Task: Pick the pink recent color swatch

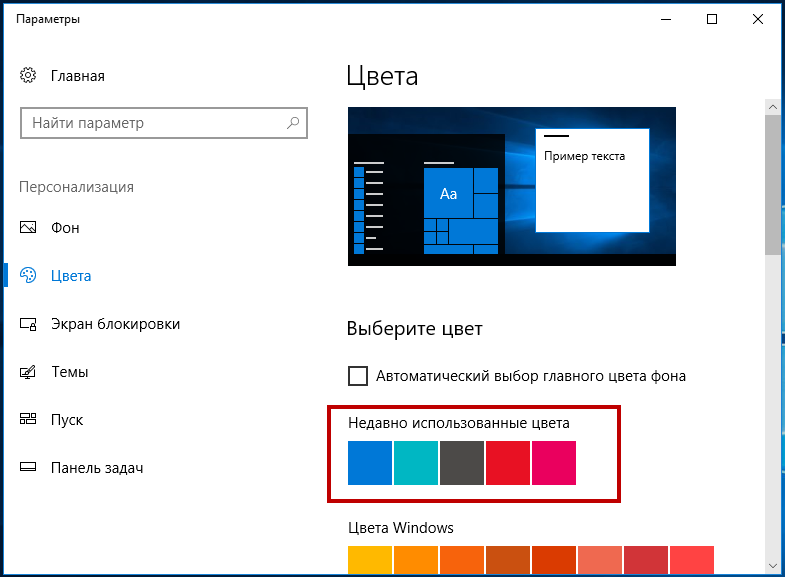Action: click(554, 463)
